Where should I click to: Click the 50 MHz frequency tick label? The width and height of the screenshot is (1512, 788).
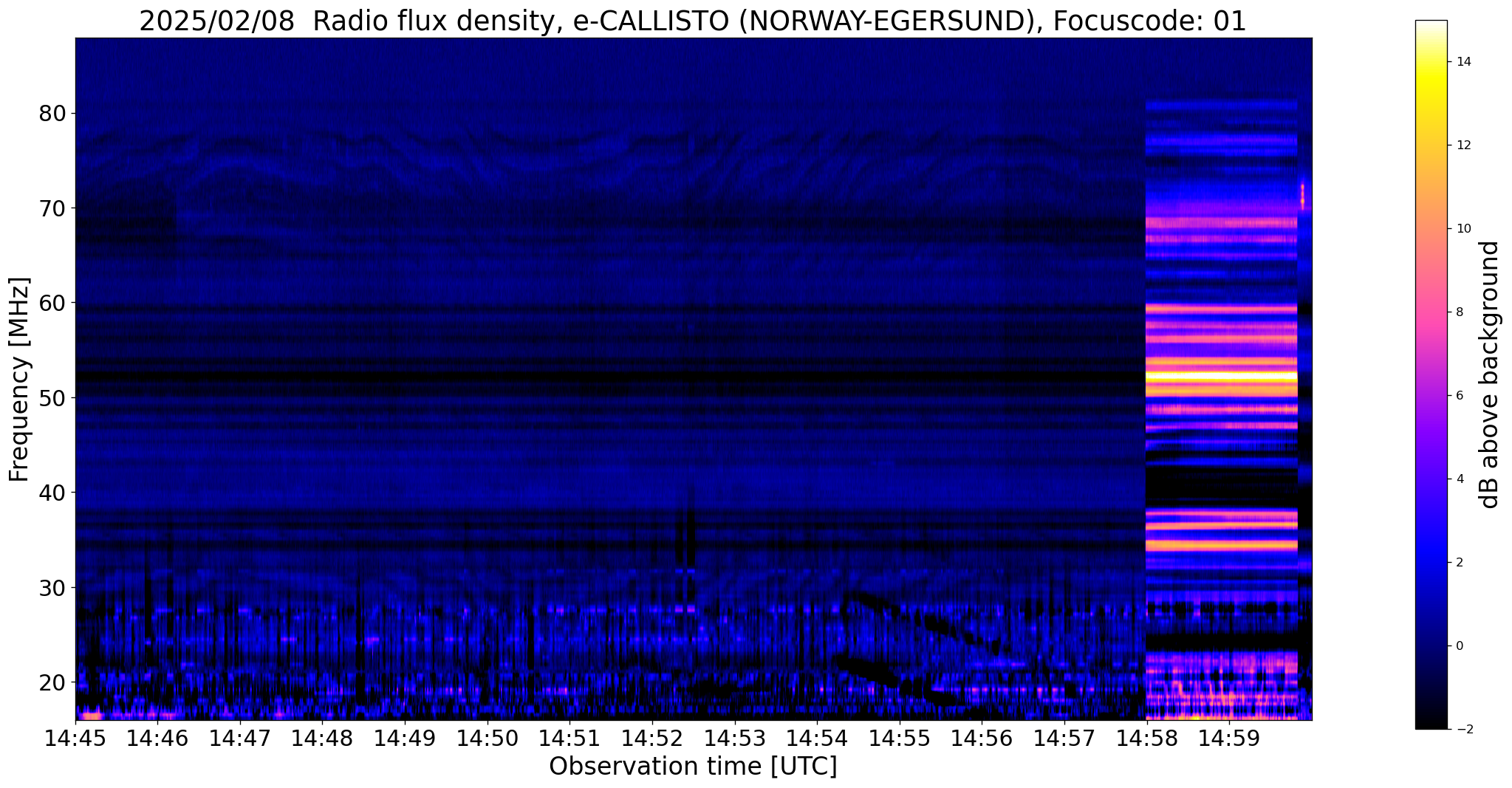[x=52, y=397]
